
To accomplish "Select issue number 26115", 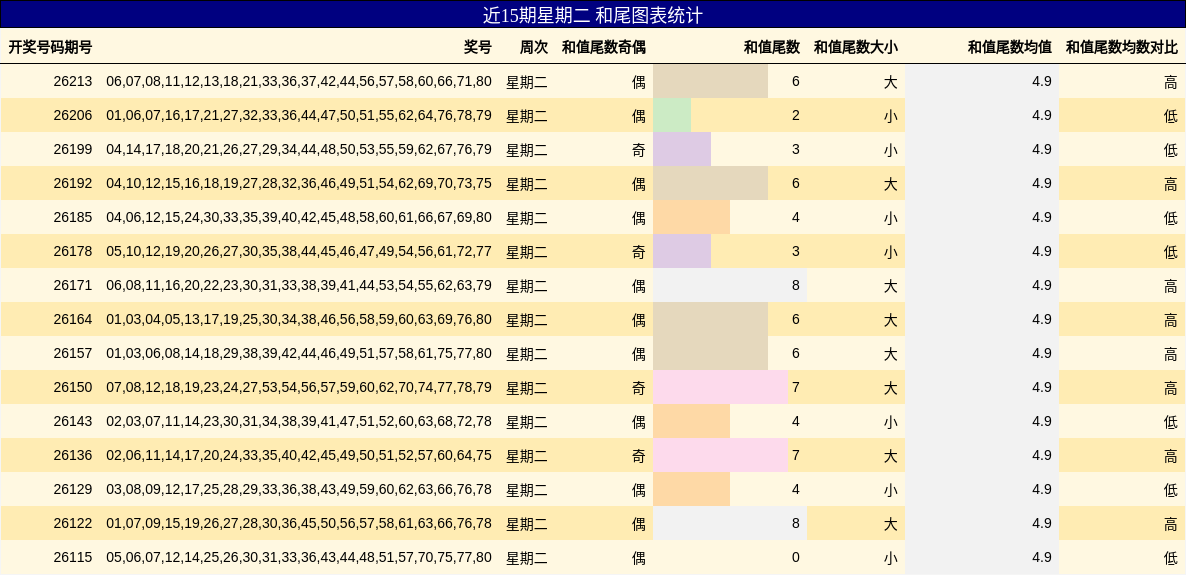I will click(x=73, y=558).
